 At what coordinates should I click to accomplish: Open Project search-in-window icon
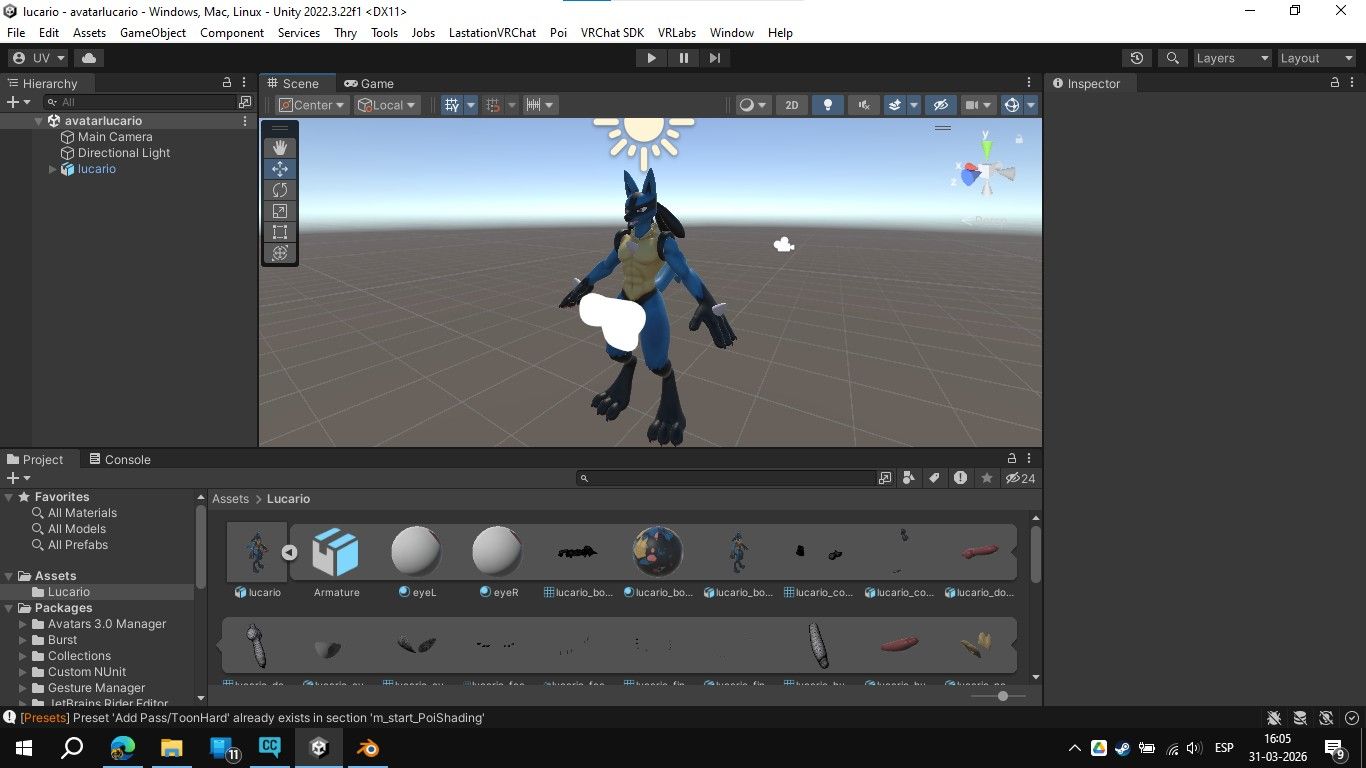885,478
